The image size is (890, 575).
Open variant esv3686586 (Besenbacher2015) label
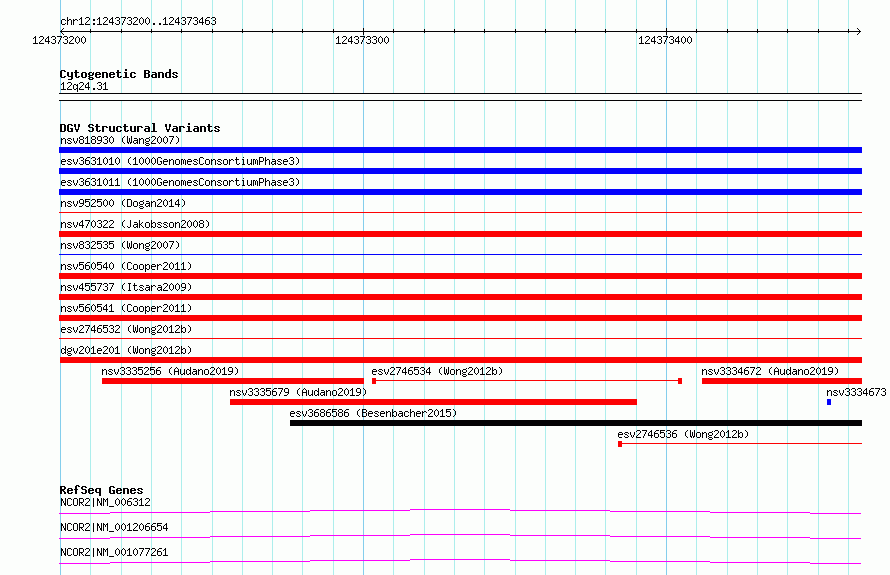[373, 413]
